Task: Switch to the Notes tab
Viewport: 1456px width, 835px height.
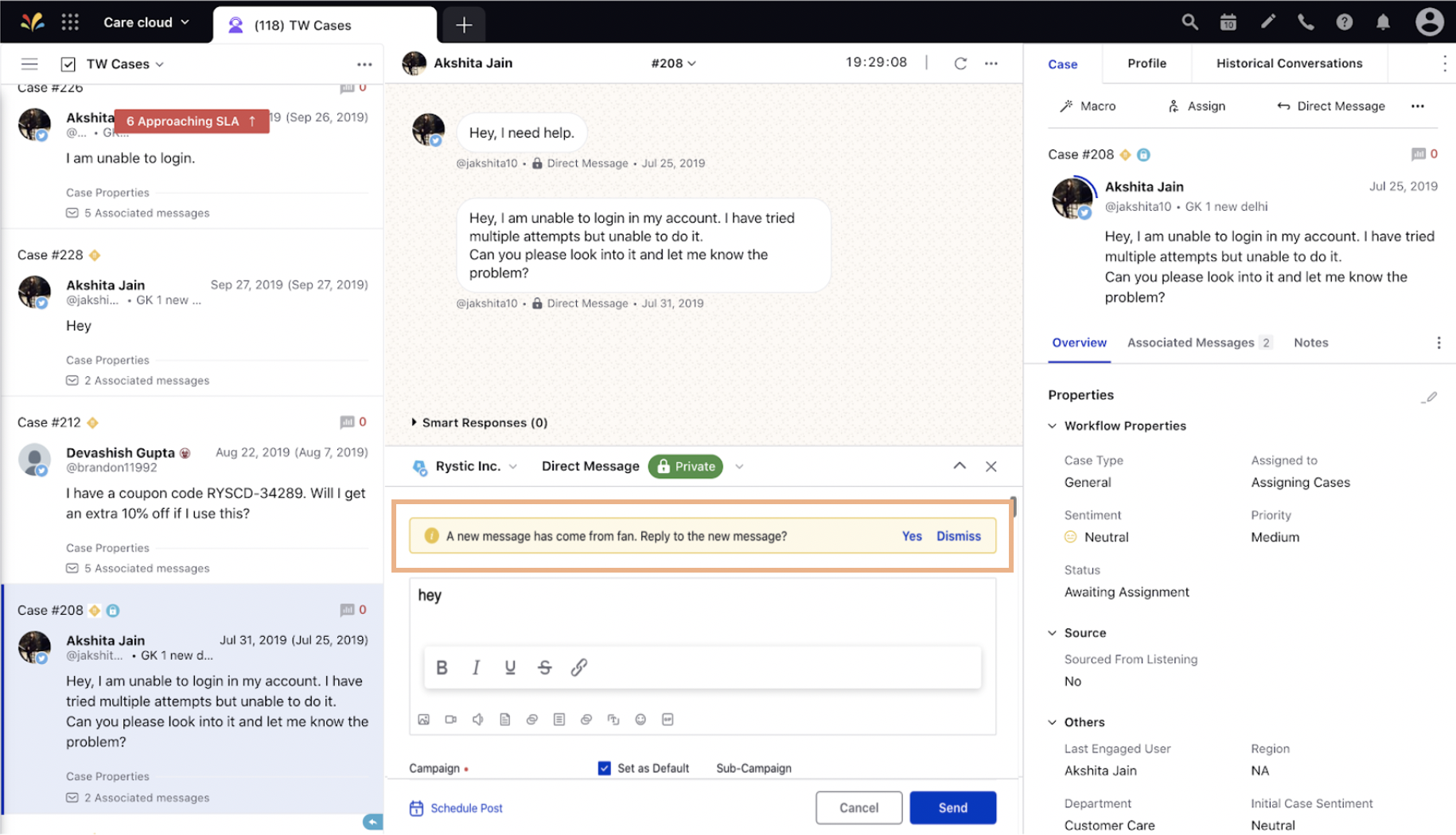Action: point(1310,343)
